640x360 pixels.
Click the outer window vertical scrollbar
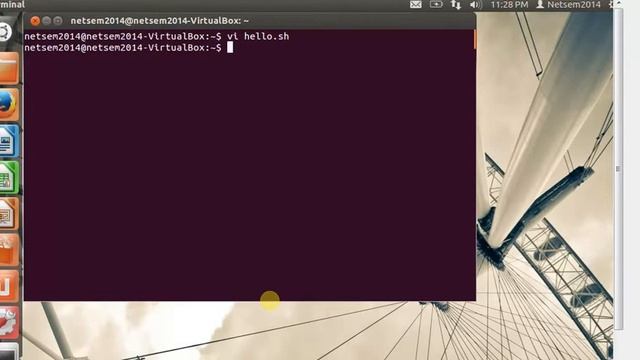[619, 169]
